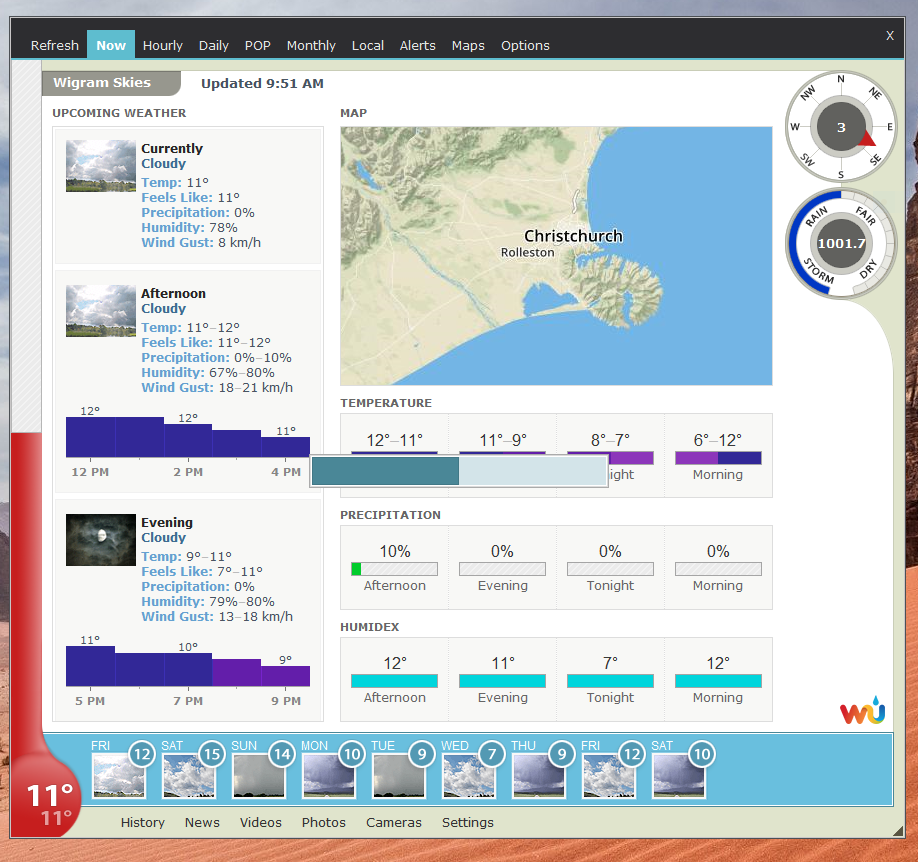Switch to the Hourly tab
The image size is (918, 862).
click(162, 45)
